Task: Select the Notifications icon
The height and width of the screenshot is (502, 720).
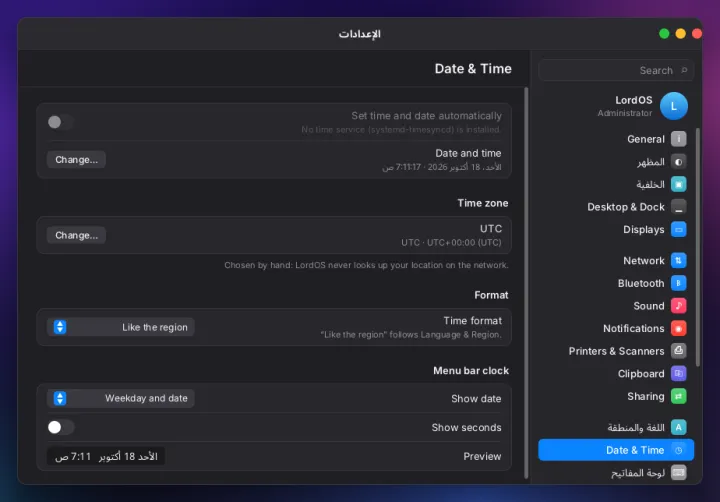Action: 678,328
